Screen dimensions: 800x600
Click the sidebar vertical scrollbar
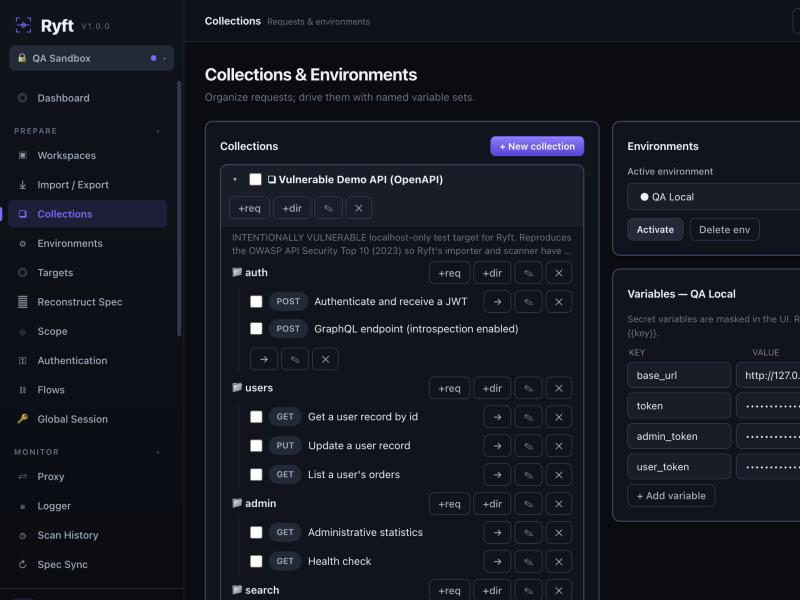(x=179, y=208)
